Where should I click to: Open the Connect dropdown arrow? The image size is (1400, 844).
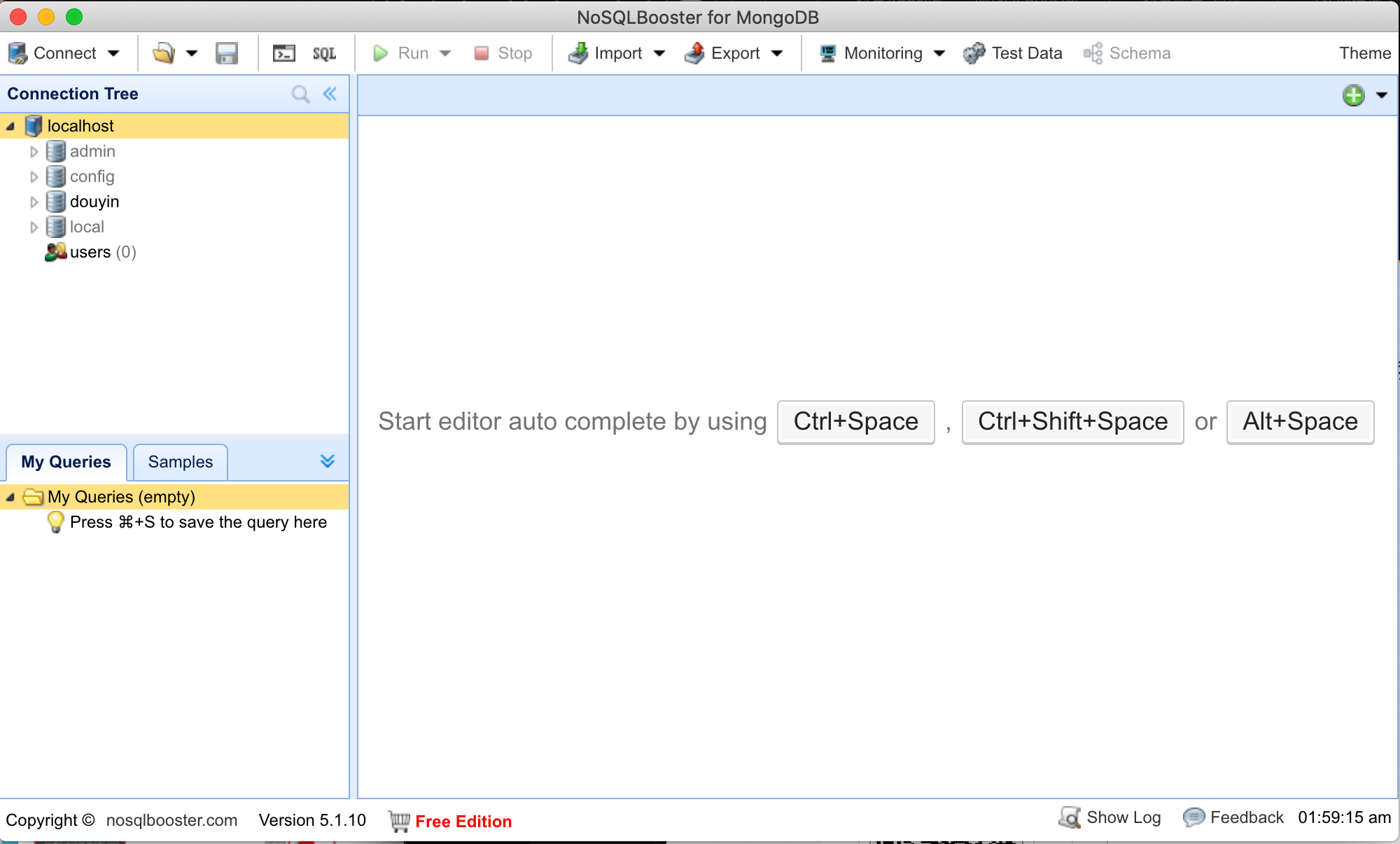(x=113, y=53)
